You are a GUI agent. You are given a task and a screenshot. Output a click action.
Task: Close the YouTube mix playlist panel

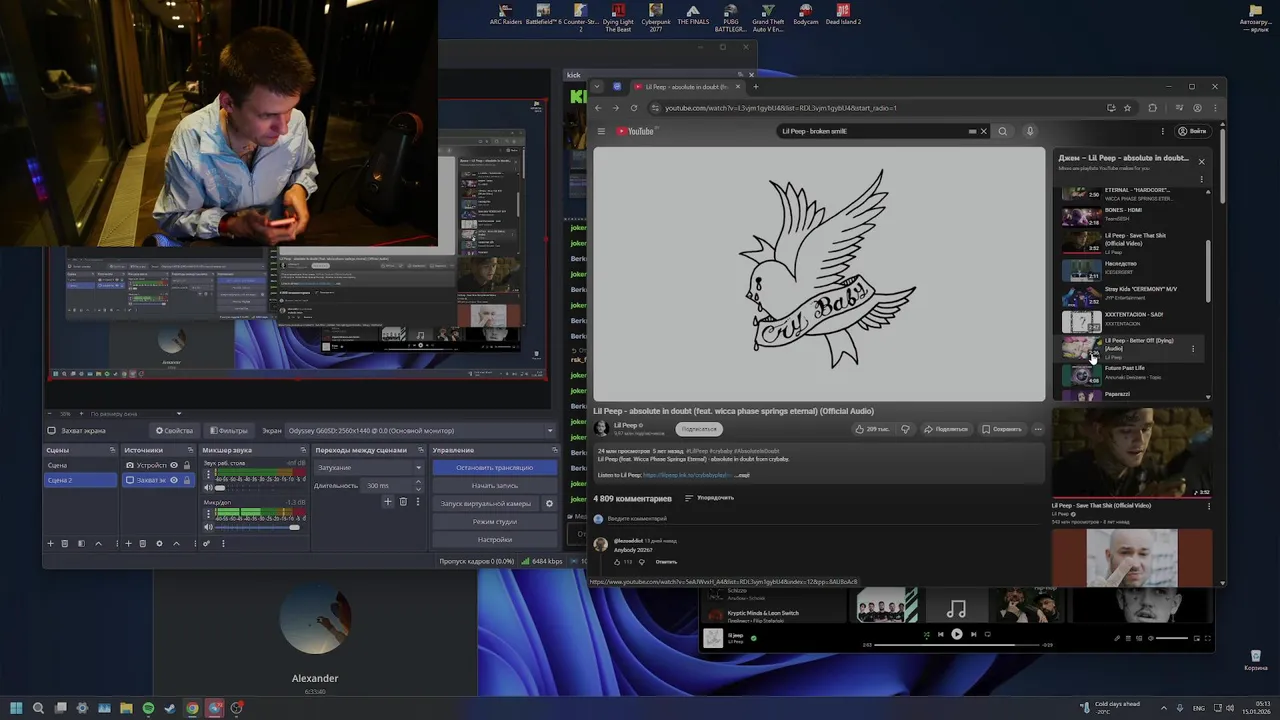(x=1202, y=161)
